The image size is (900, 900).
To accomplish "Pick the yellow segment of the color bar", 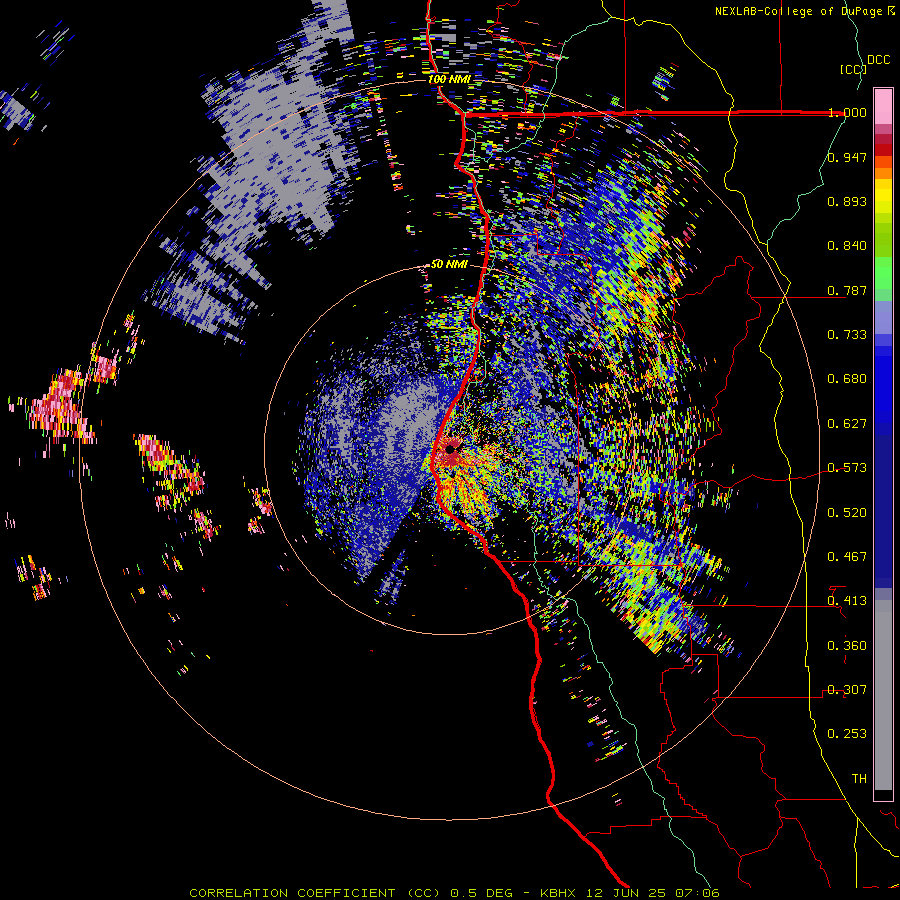I will click(x=883, y=197).
